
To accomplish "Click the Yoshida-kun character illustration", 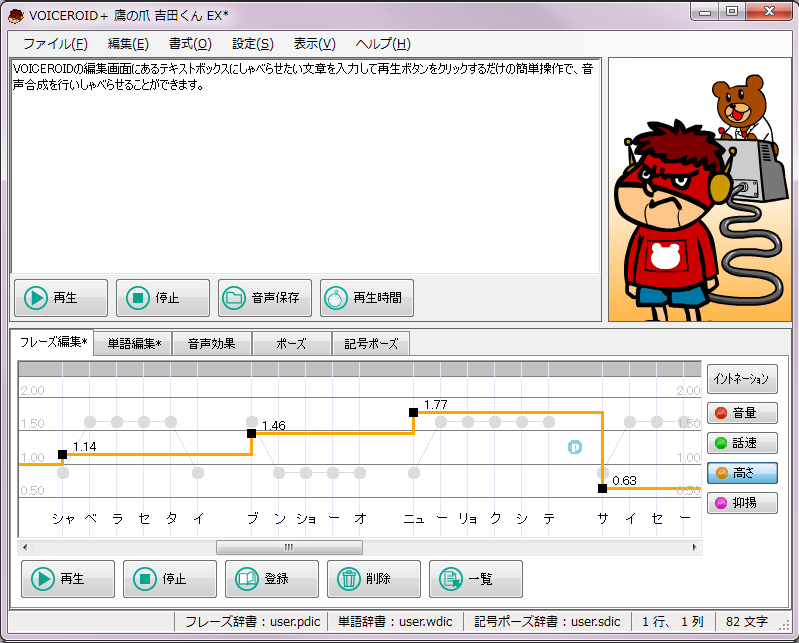I will [x=700, y=190].
